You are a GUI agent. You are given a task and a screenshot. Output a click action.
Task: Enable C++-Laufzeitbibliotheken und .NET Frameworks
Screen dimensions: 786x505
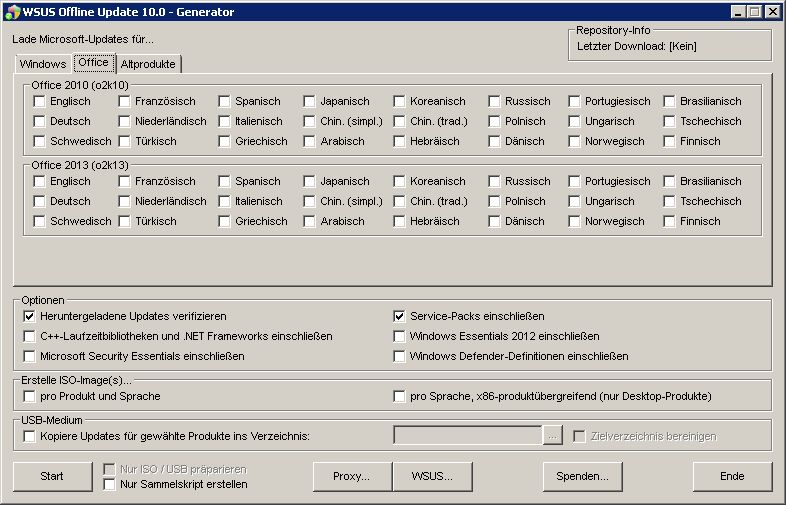click(29, 336)
